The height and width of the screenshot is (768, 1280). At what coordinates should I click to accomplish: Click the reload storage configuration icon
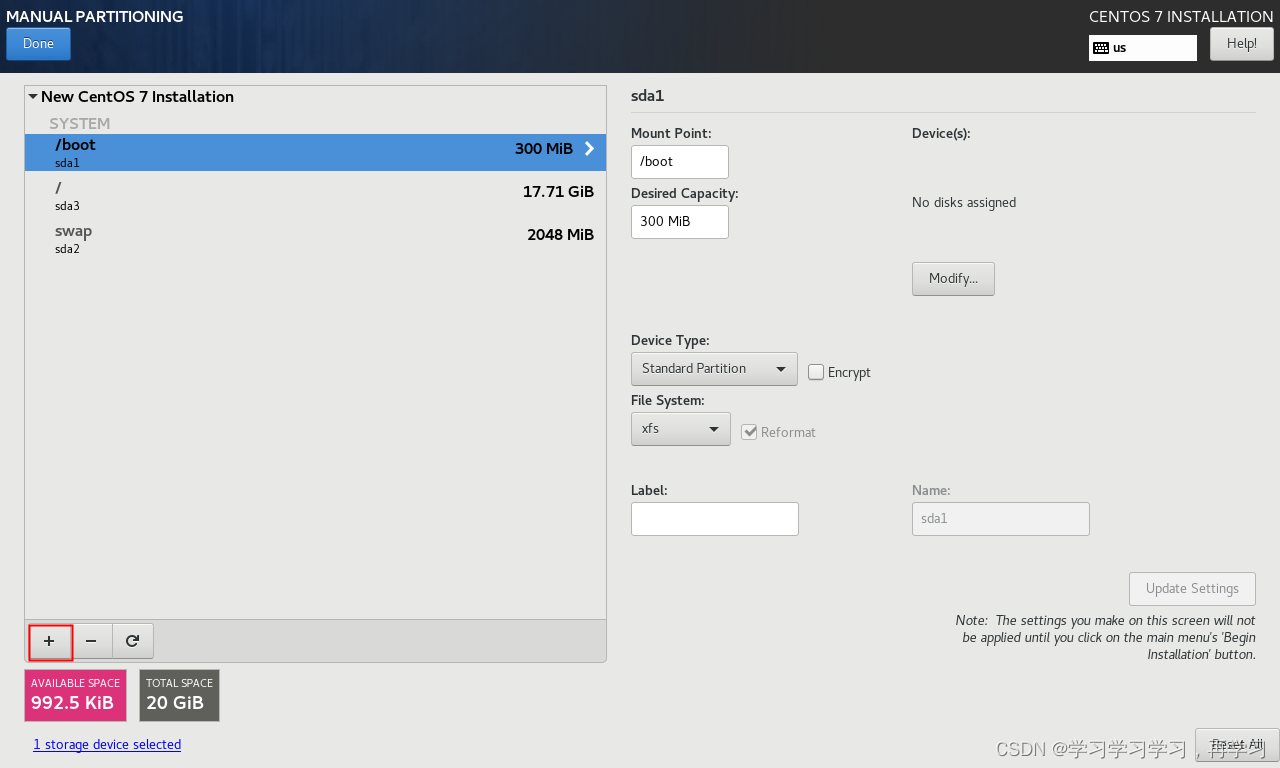point(132,641)
